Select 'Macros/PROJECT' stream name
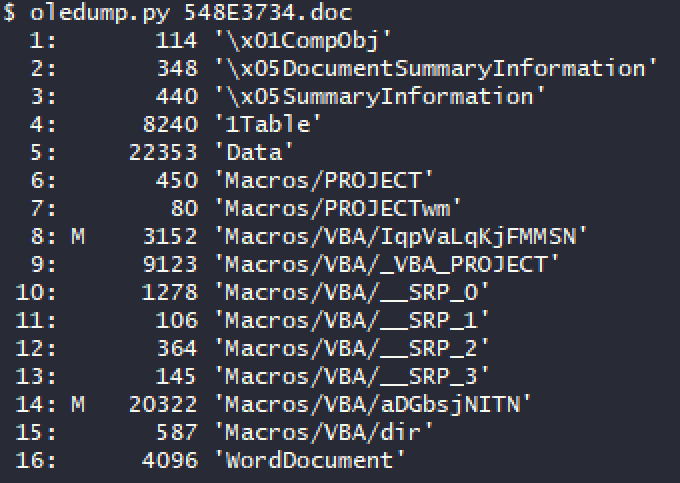This screenshot has height=483, width=680. [x=324, y=180]
